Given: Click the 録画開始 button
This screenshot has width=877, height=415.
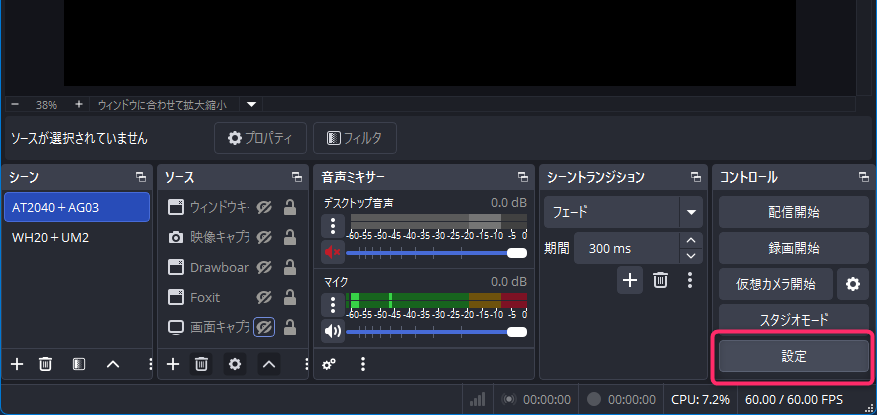Looking at the screenshot, I should 793,248.
